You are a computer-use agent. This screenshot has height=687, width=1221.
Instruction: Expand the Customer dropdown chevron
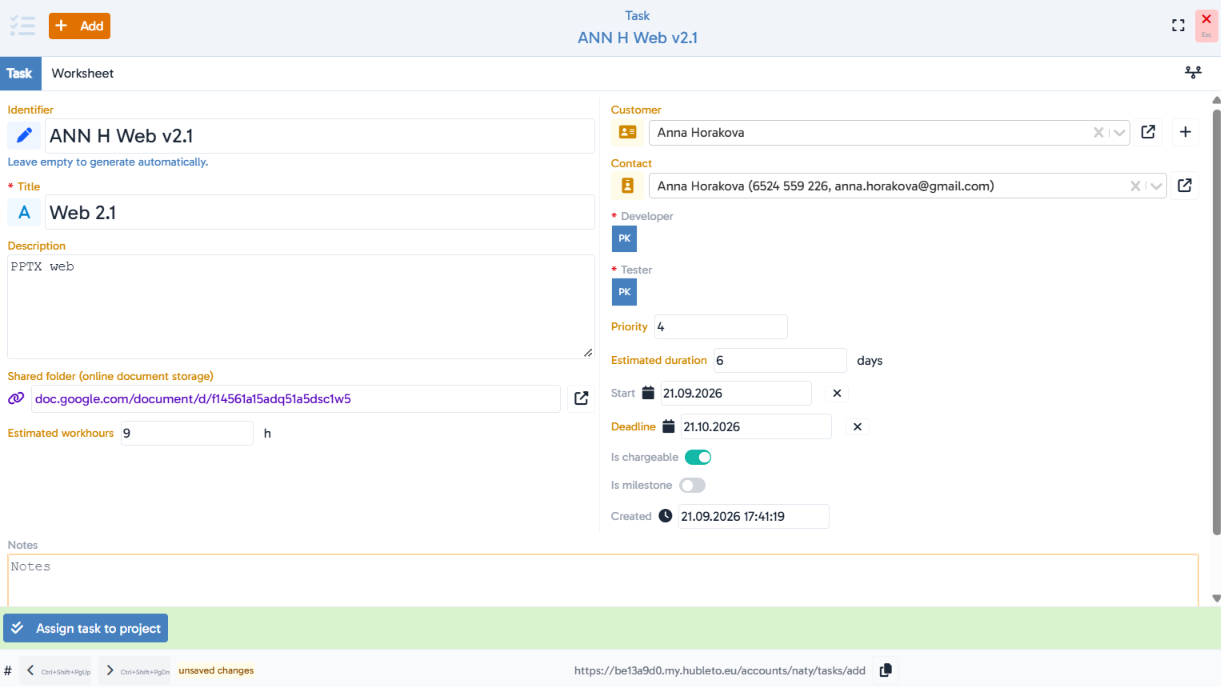(1120, 132)
